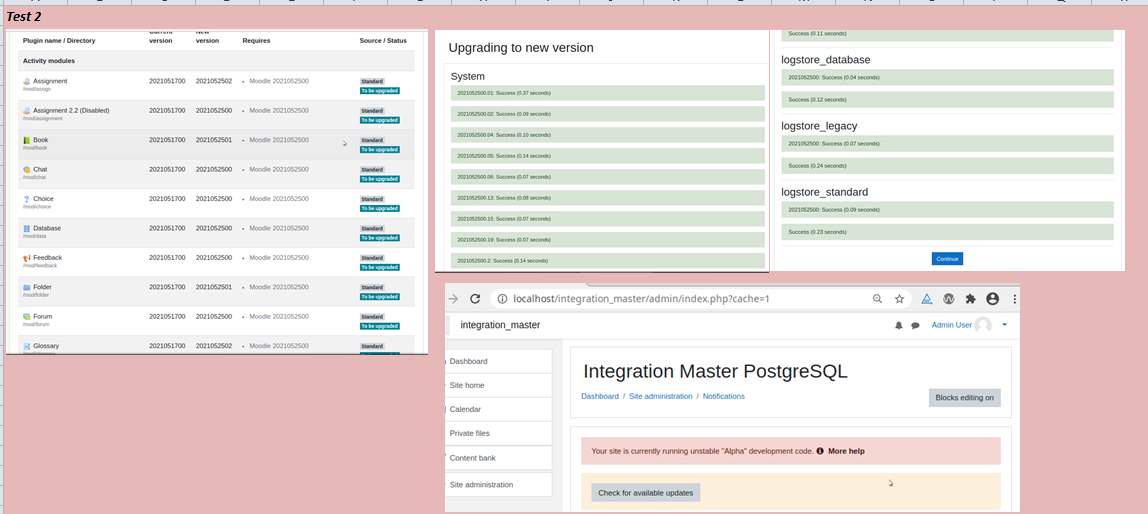The image size is (1148, 514).
Task: Click the Assignment module icon
Action: tap(27, 81)
